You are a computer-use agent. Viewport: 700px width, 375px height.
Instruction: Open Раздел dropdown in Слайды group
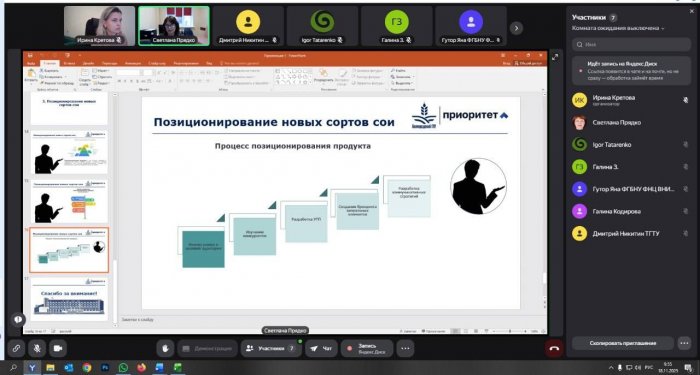tap(101, 83)
